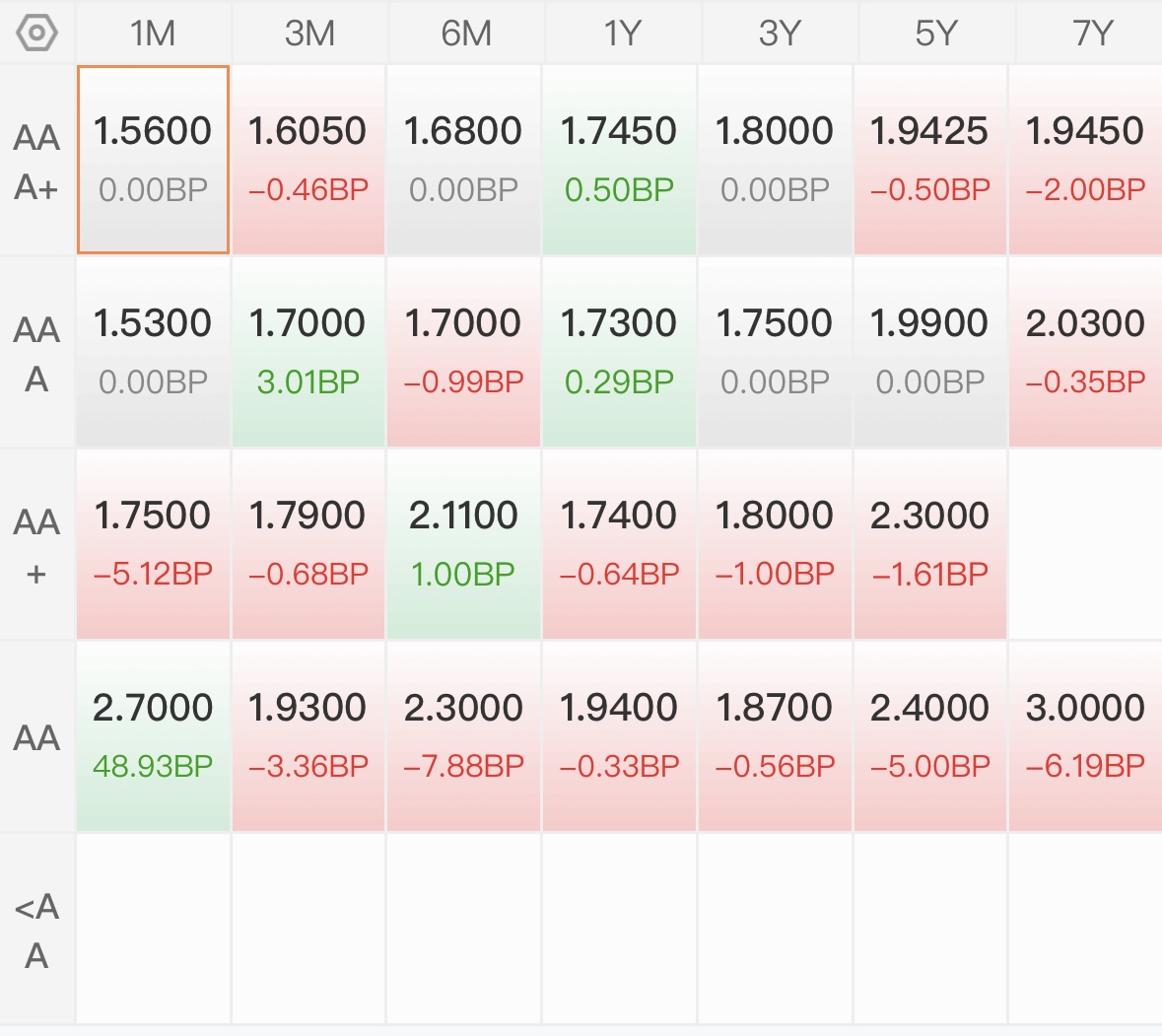Select the 1.9450 cell with -2.00BP
1162x1036 pixels.
[1086, 160]
